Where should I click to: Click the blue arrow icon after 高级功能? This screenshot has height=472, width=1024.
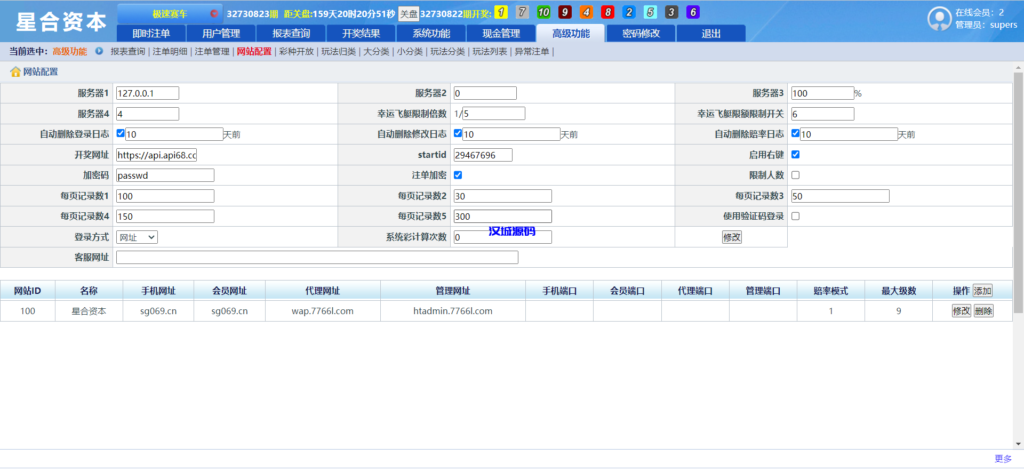pyautogui.click(x=99, y=51)
